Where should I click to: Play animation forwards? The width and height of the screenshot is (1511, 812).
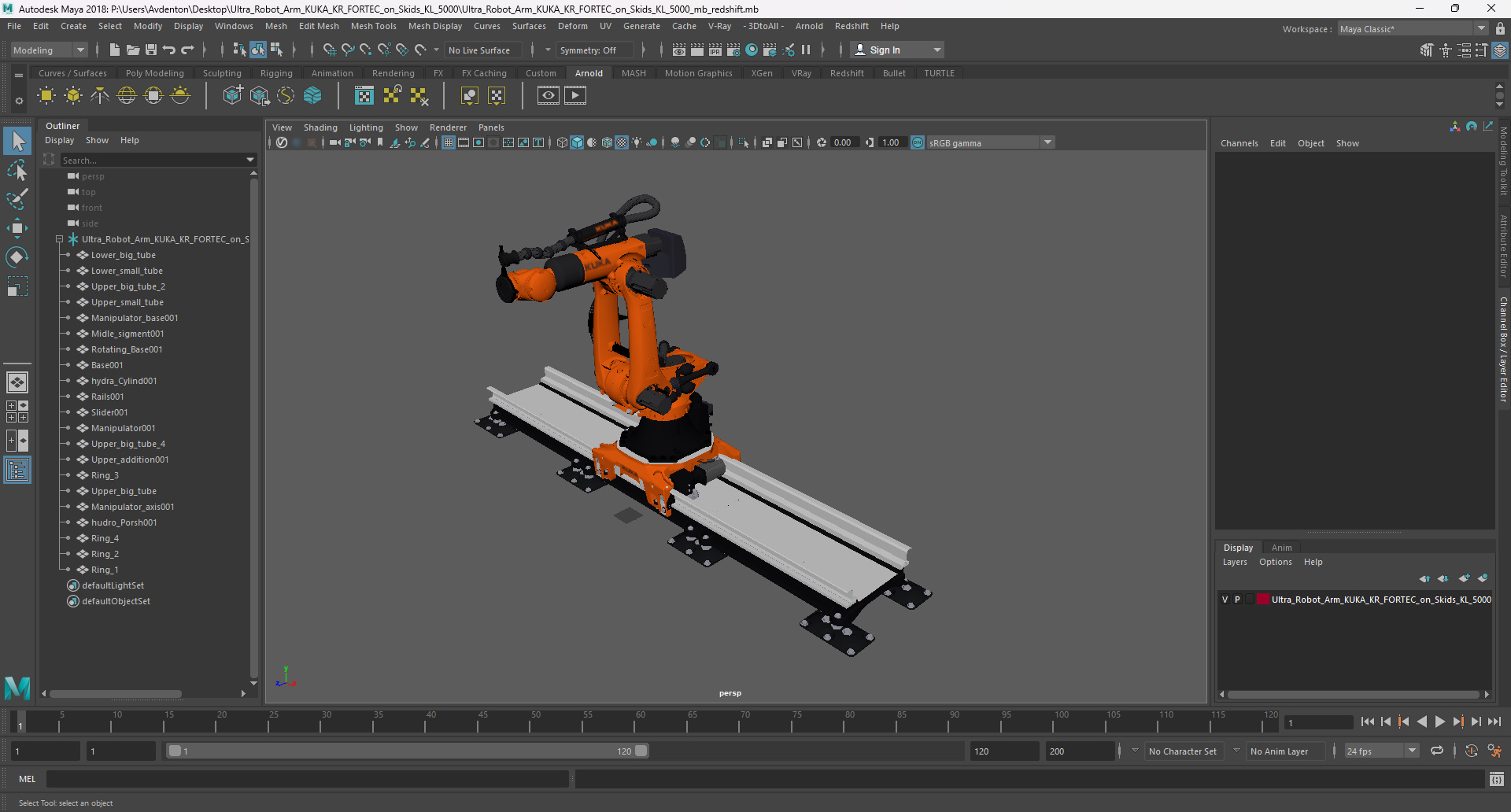pyautogui.click(x=1439, y=722)
